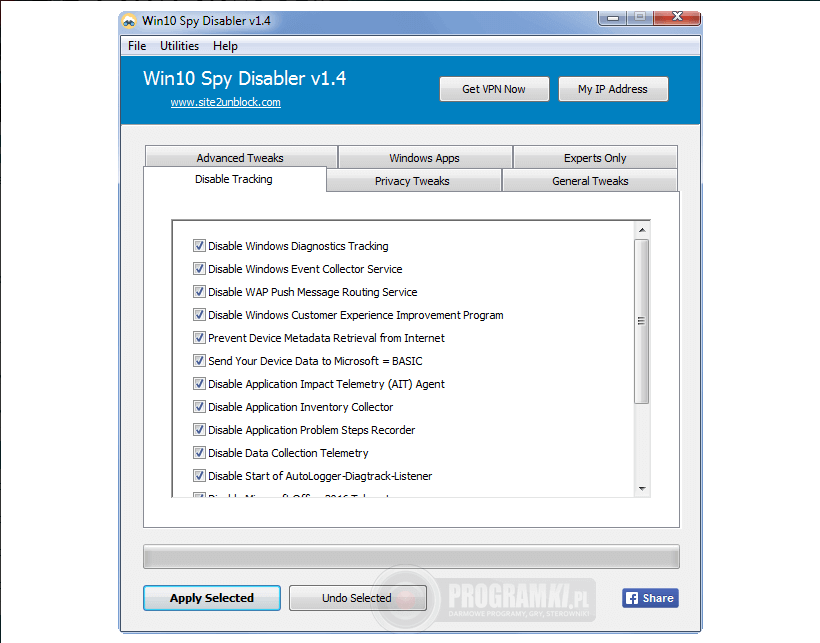Toggle Disable Application Impact Telemetry (AIT) Agent
This screenshot has height=643, width=820.
[x=199, y=384]
